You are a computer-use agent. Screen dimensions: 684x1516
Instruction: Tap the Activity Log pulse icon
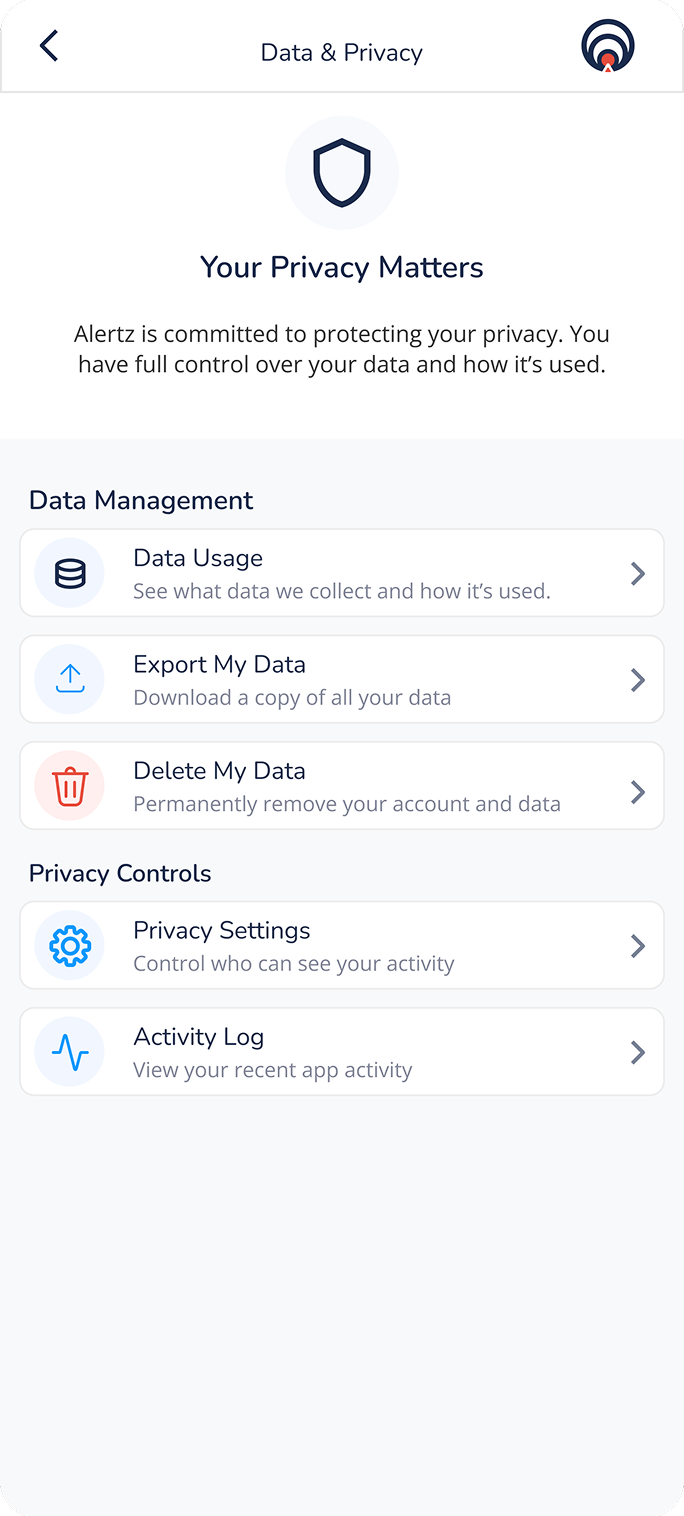pyautogui.click(x=70, y=1052)
